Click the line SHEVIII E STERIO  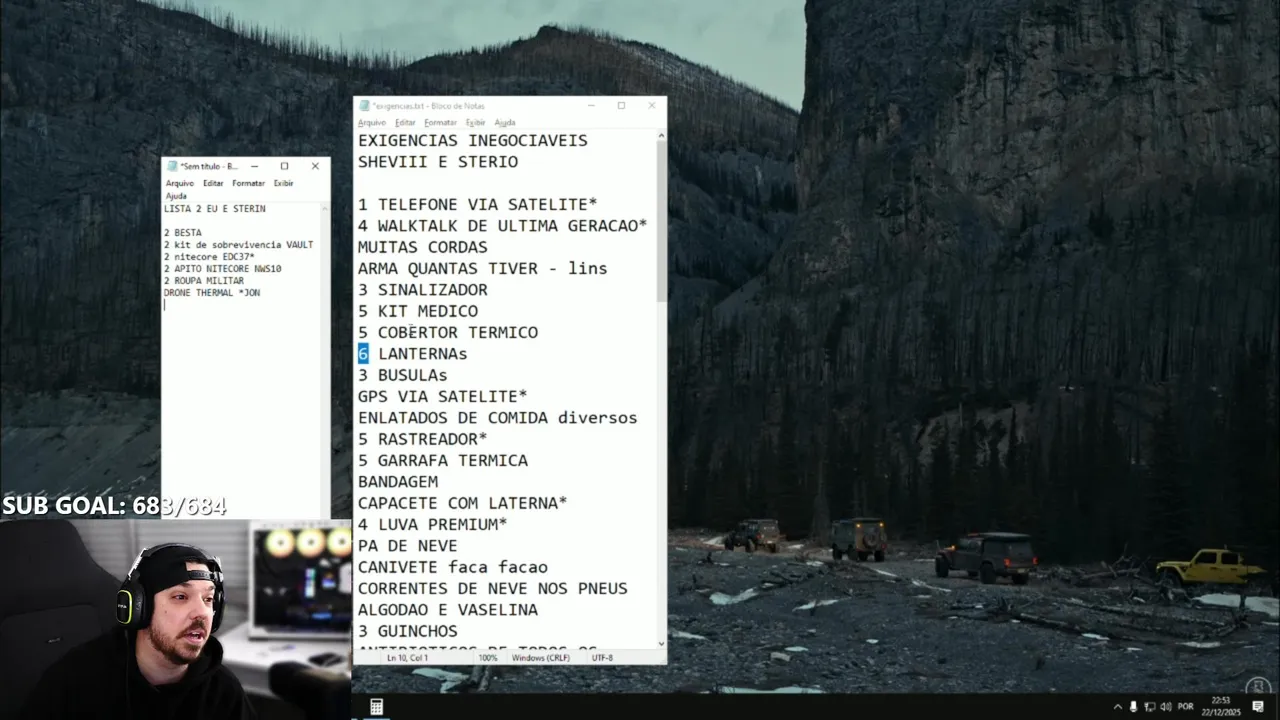[x=438, y=161]
